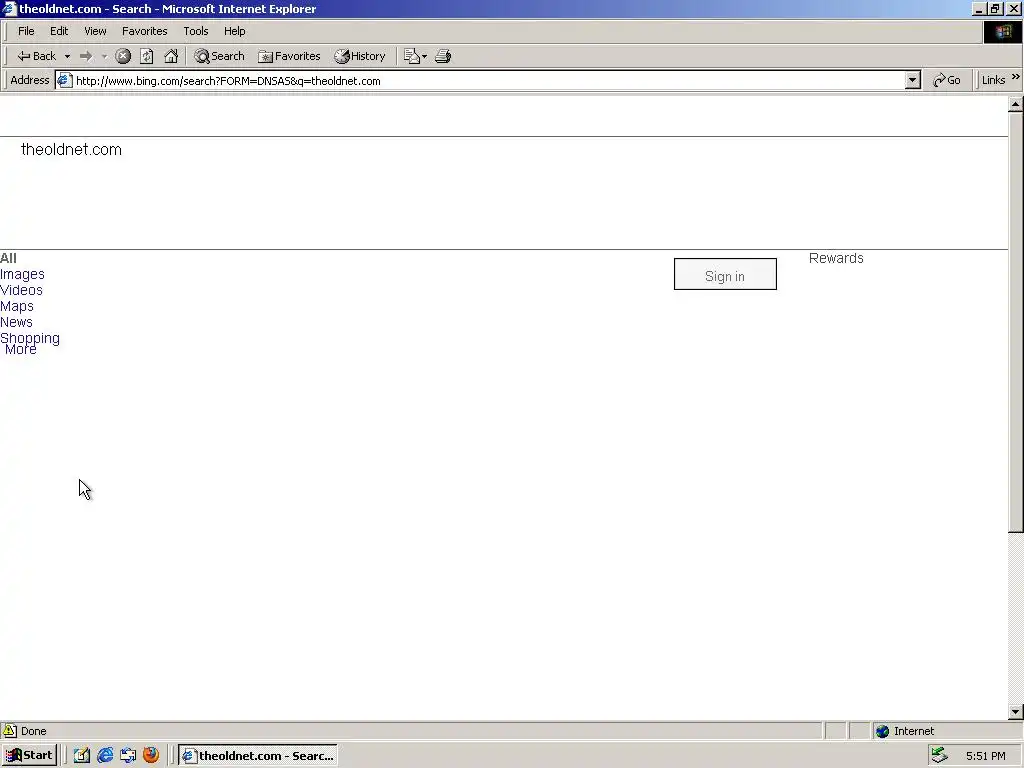
Task: Open the File menu
Action: coord(26,31)
